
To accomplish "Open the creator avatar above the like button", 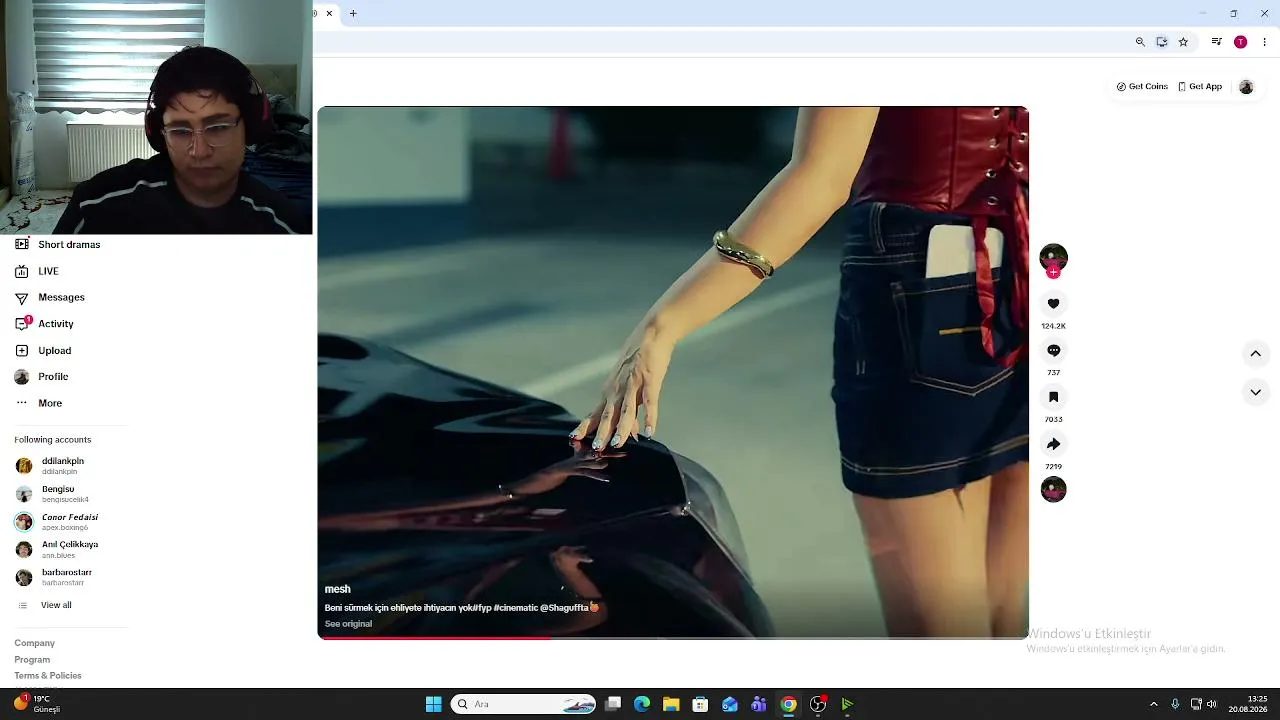I will (1053, 257).
